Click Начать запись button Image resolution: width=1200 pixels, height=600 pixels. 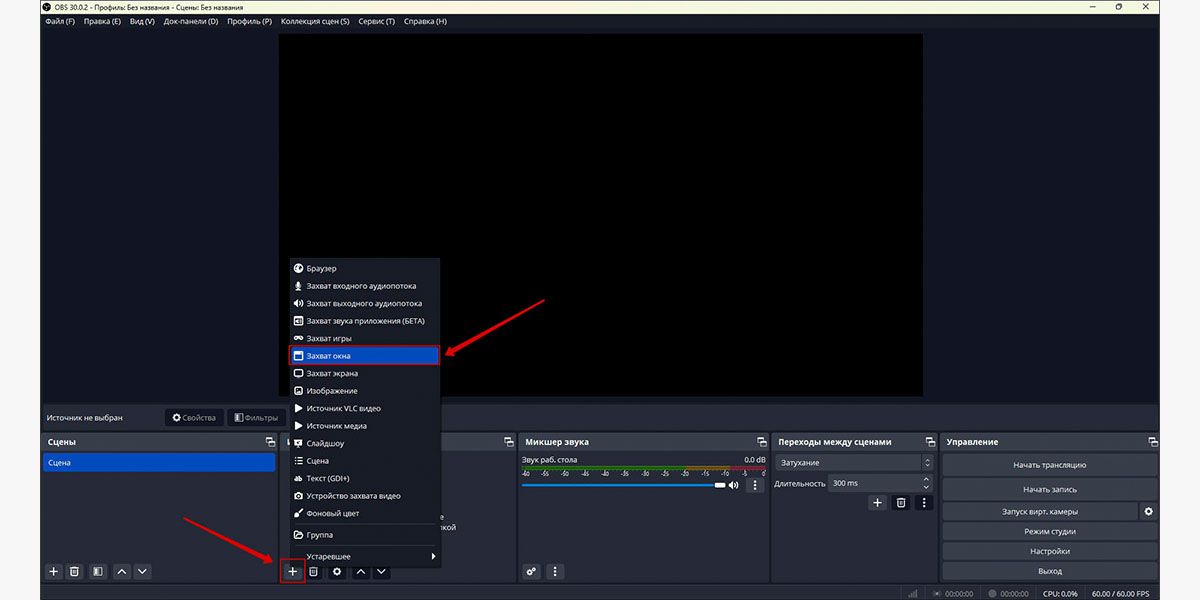point(1050,490)
